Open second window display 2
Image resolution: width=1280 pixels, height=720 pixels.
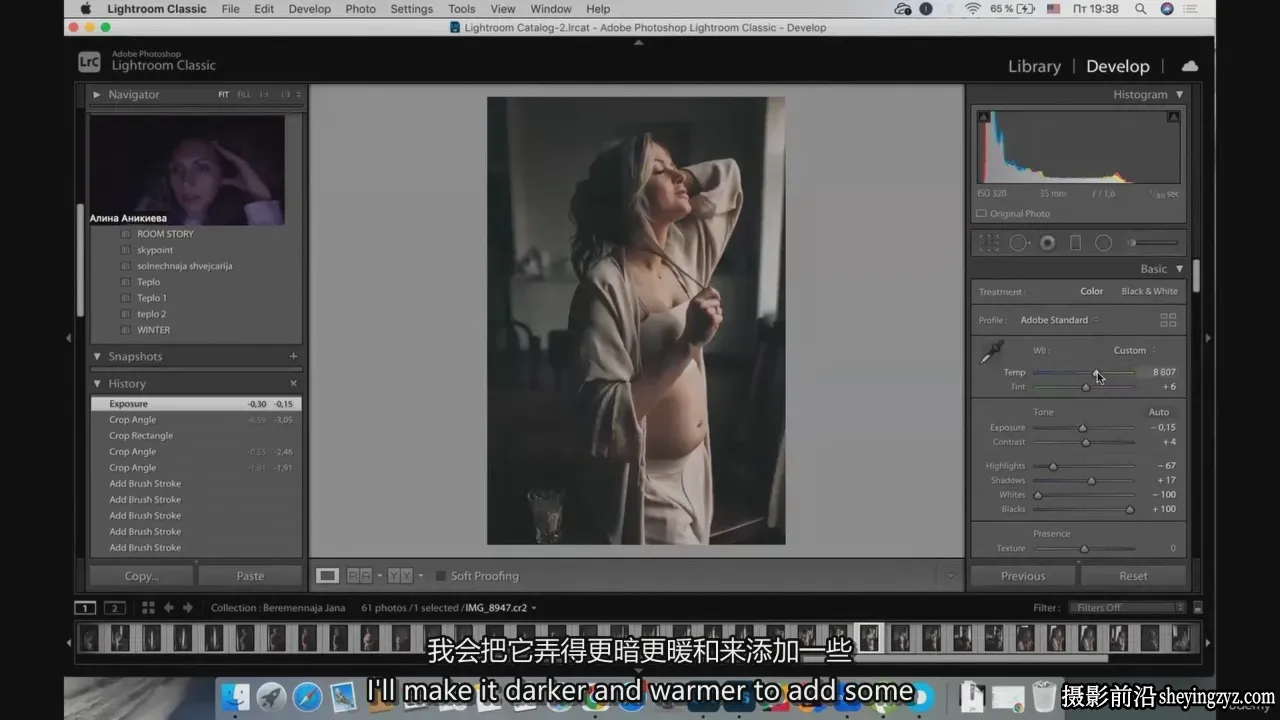tap(115, 608)
